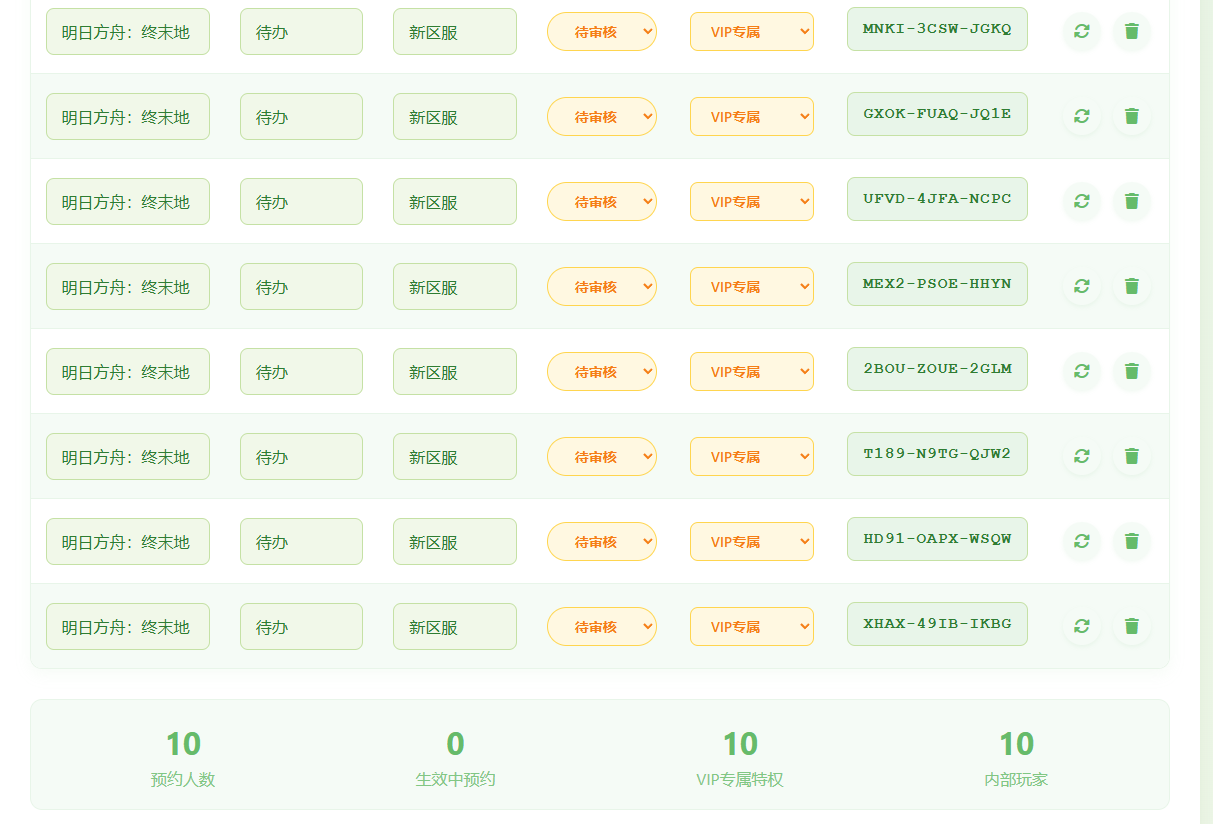Delete the T189-N9TG-QJW2 row
The image size is (1213, 824).
(x=1131, y=456)
